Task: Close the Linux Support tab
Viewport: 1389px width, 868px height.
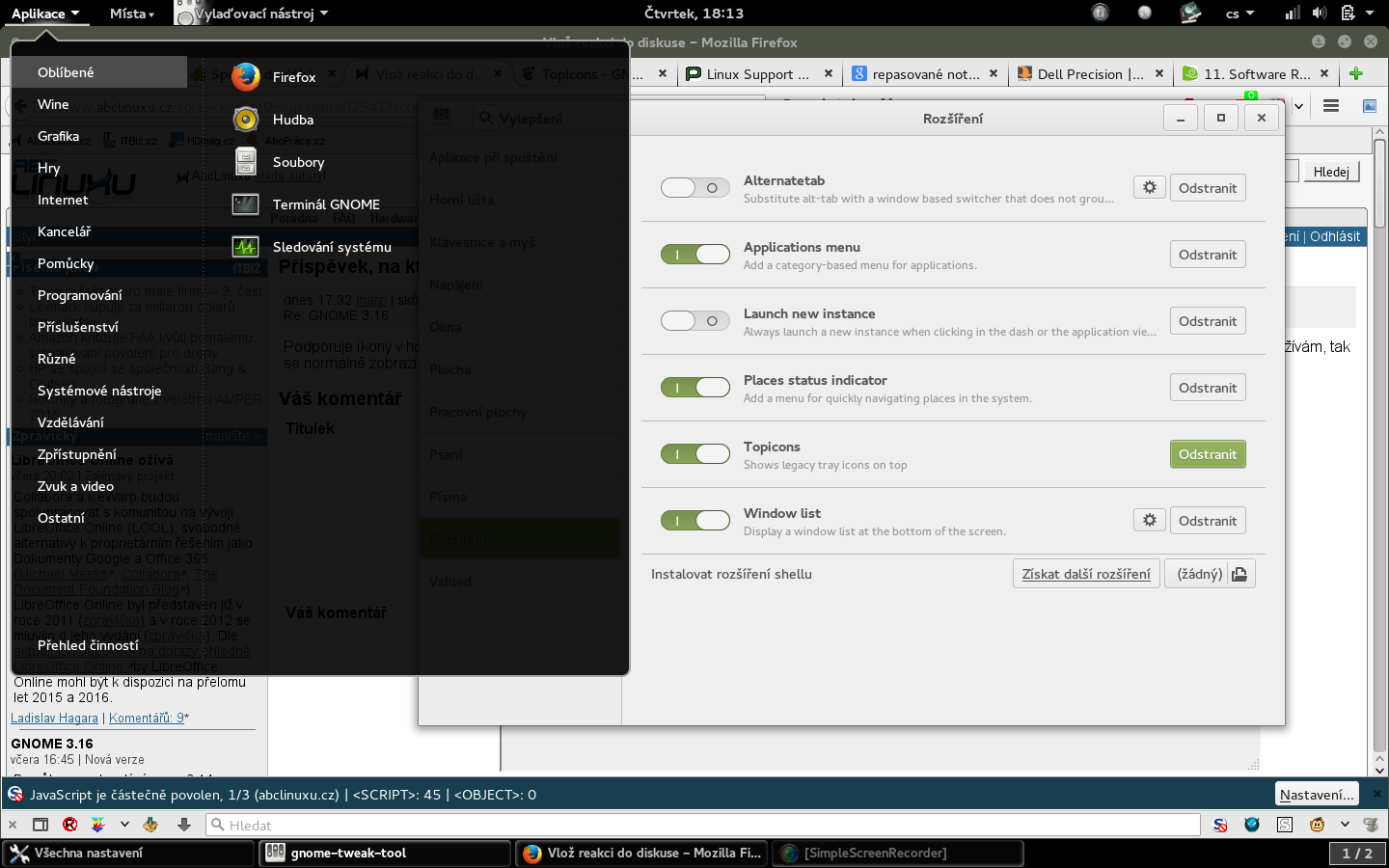Action: point(829,73)
